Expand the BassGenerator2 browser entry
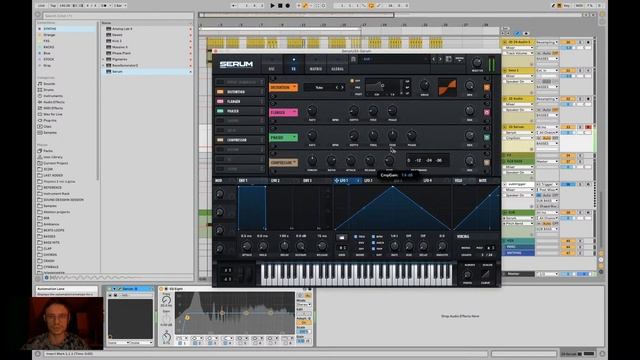Viewport: 640px width, 360px height. [x=104, y=65]
